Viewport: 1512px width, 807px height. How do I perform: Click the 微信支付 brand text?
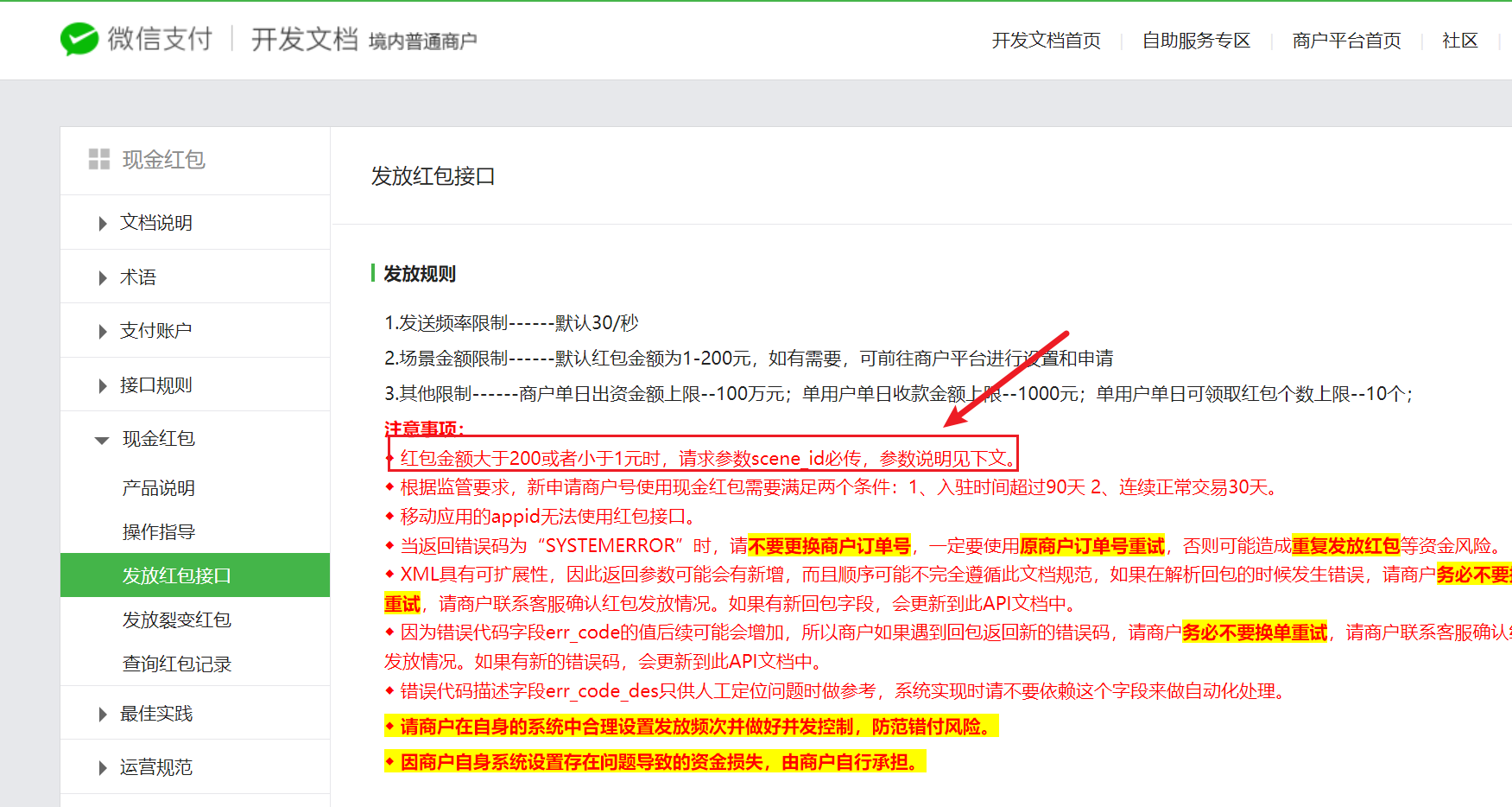(160, 39)
